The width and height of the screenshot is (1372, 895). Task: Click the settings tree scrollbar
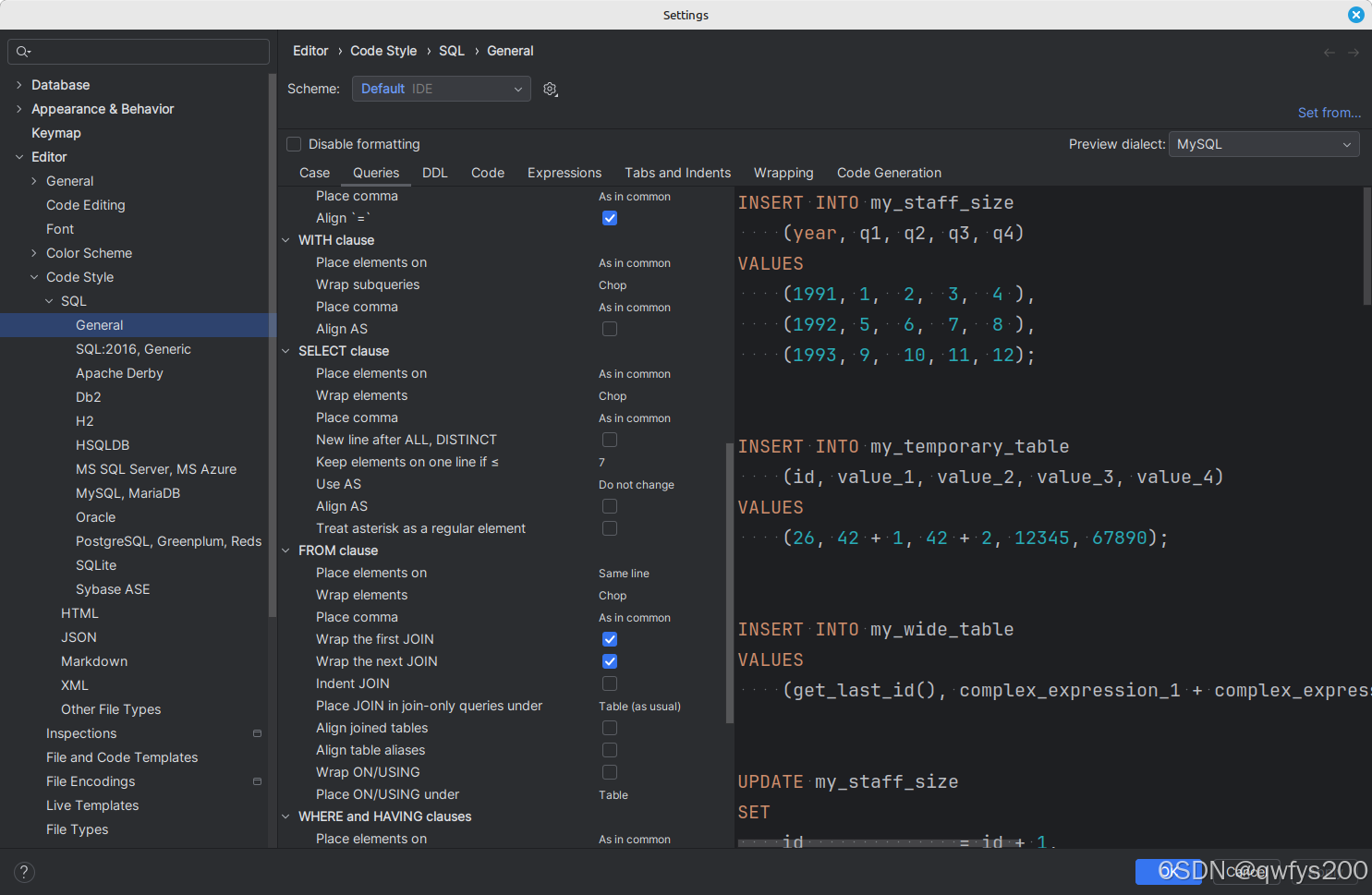(272, 345)
